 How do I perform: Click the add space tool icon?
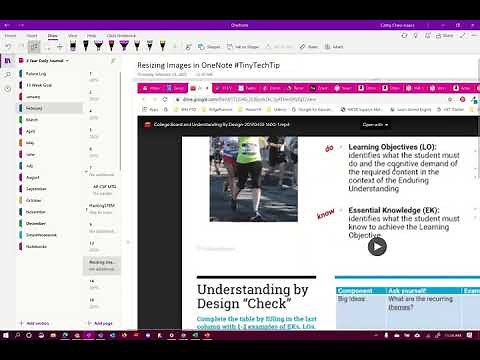[x=60, y=47]
